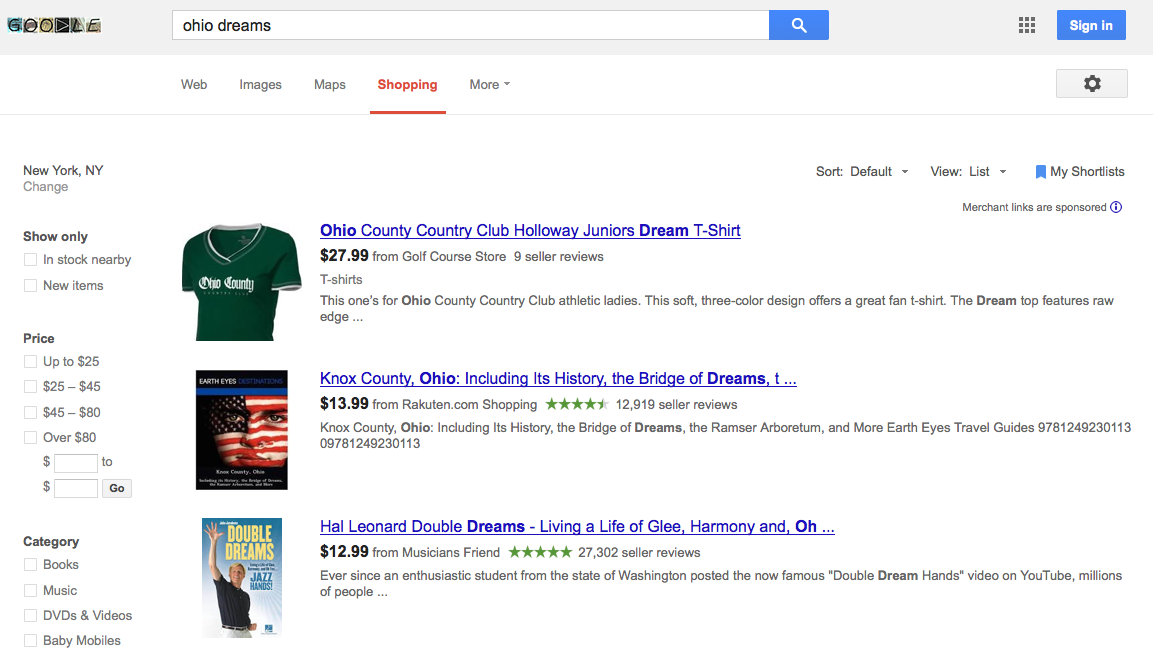
Task: Switch to the Images tab
Action: tap(260, 85)
